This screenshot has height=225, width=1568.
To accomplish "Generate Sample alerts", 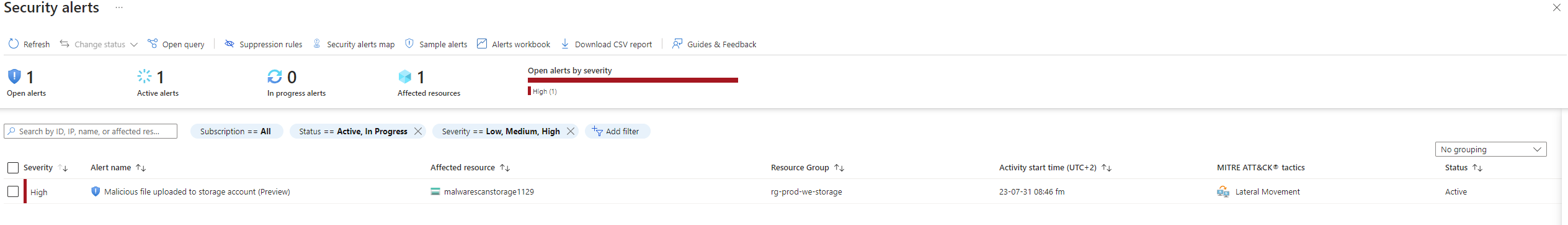I will [436, 44].
